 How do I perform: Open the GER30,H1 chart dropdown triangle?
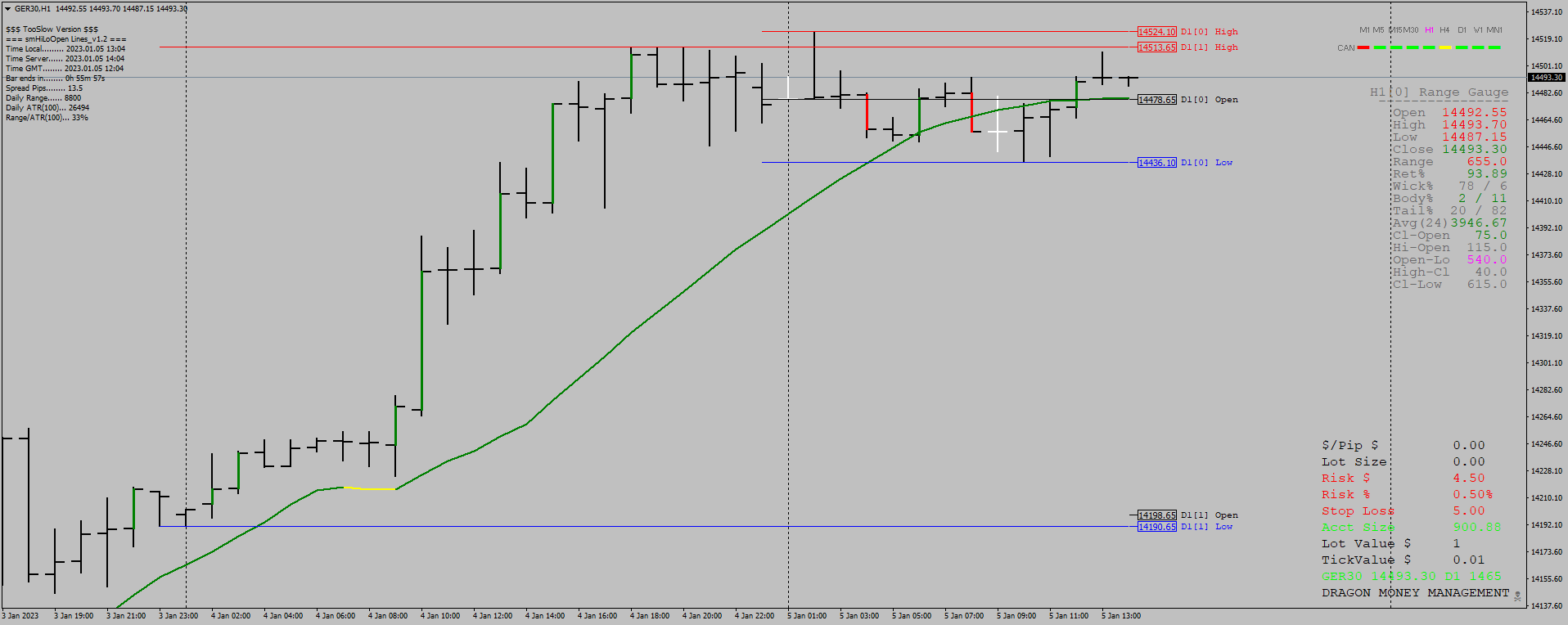click(7, 9)
